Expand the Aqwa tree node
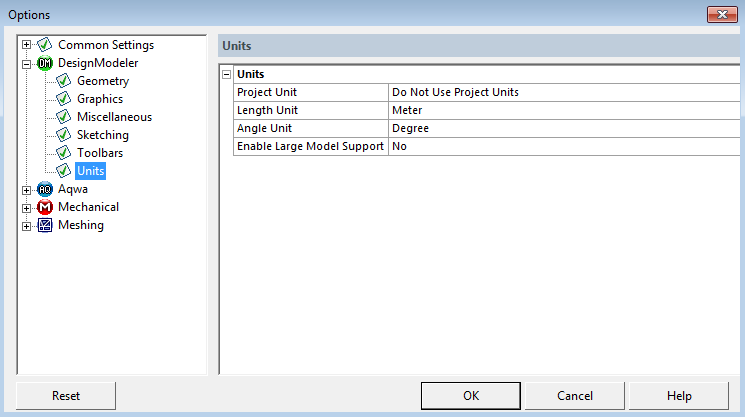Screen dimensions: 745x417 27,190
